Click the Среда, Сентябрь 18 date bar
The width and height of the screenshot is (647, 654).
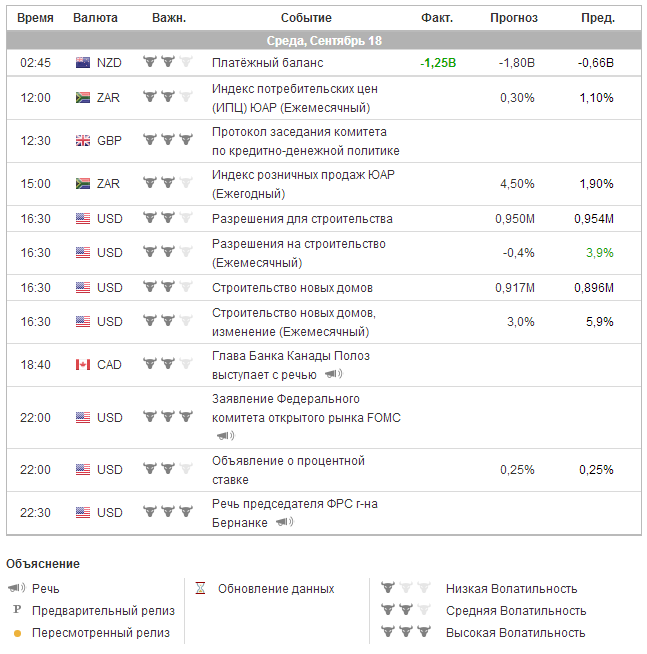[x=324, y=41]
